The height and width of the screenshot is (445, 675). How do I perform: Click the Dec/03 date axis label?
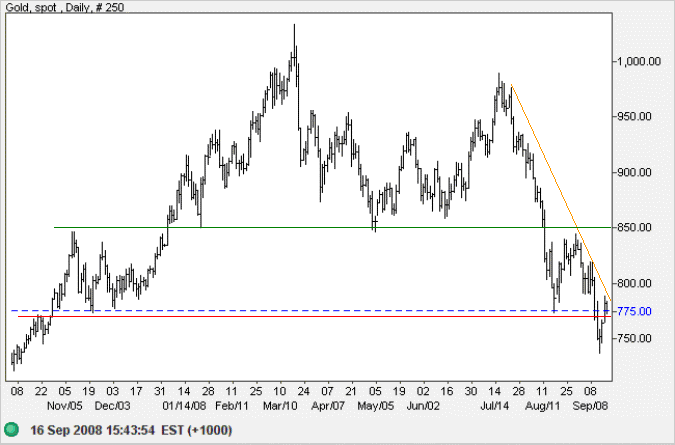click(x=112, y=405)
